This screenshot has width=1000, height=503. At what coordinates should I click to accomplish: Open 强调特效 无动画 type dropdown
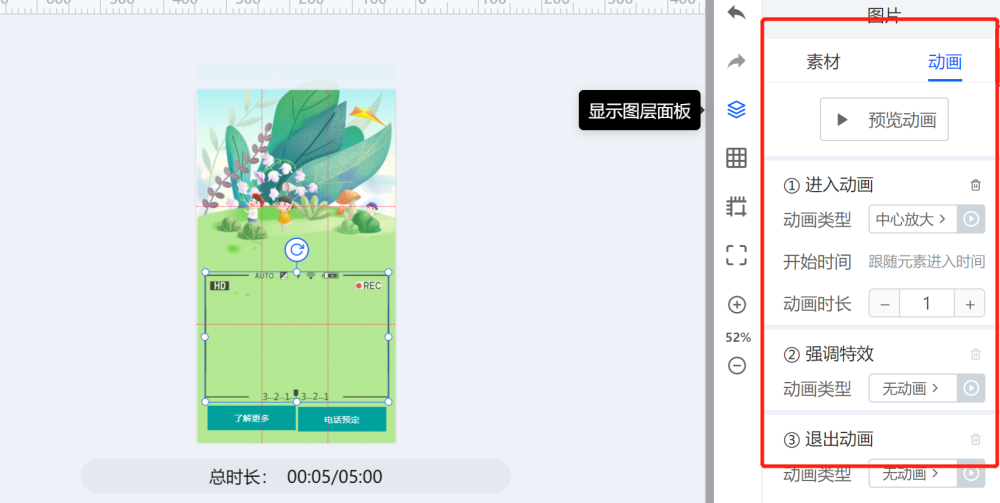[913, 388]
